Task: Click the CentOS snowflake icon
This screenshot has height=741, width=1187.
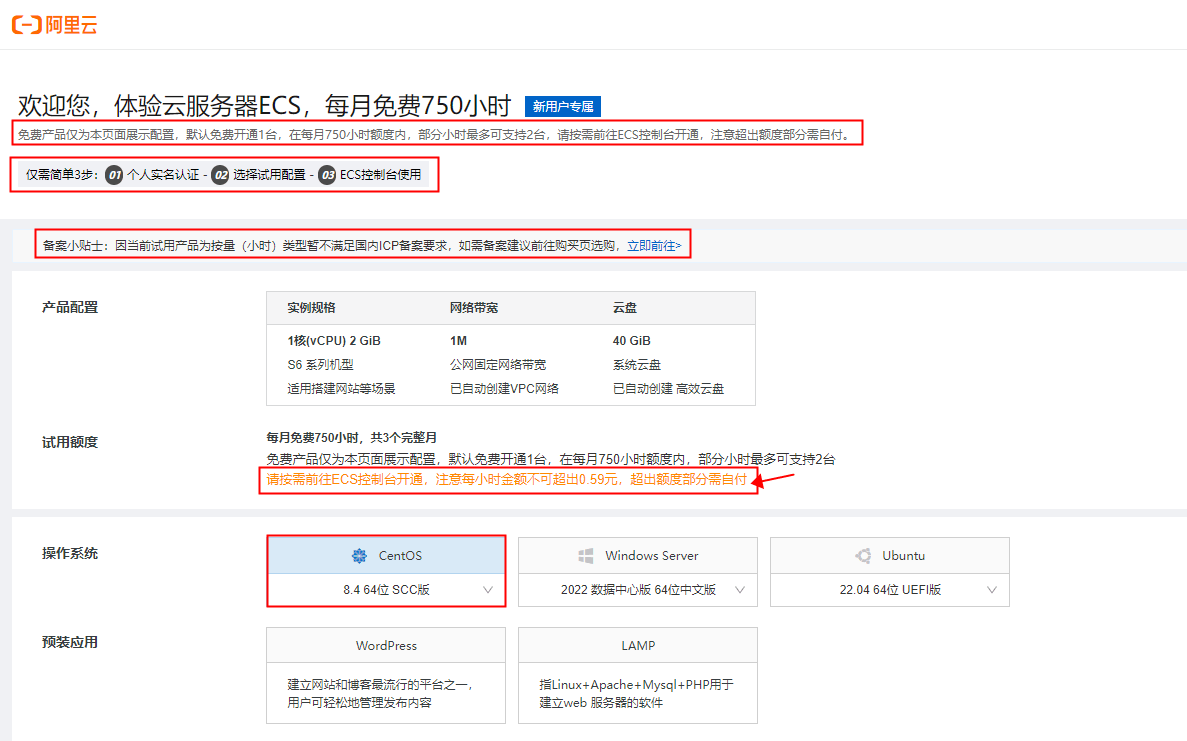Action: point(359,556)
